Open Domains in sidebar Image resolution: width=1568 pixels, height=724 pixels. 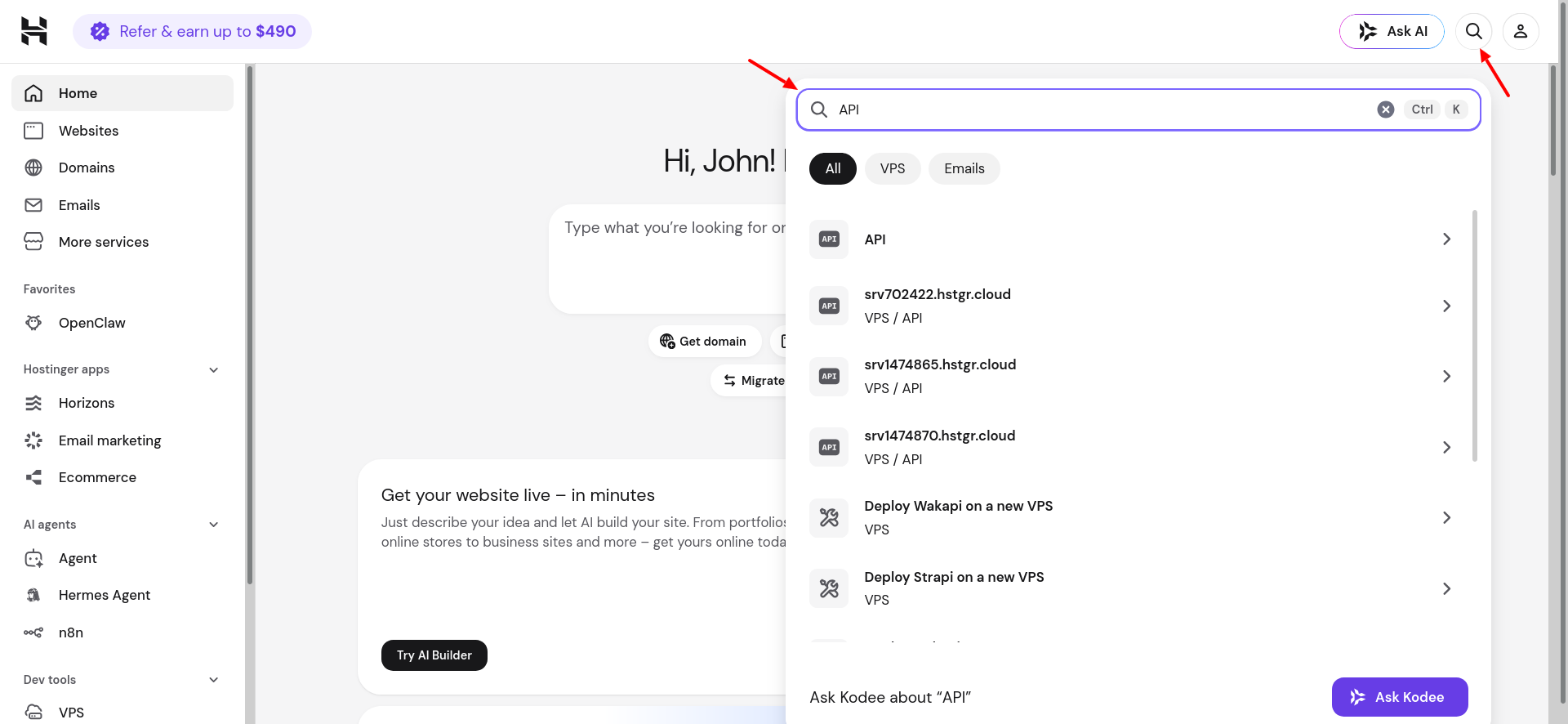[122, 168]
